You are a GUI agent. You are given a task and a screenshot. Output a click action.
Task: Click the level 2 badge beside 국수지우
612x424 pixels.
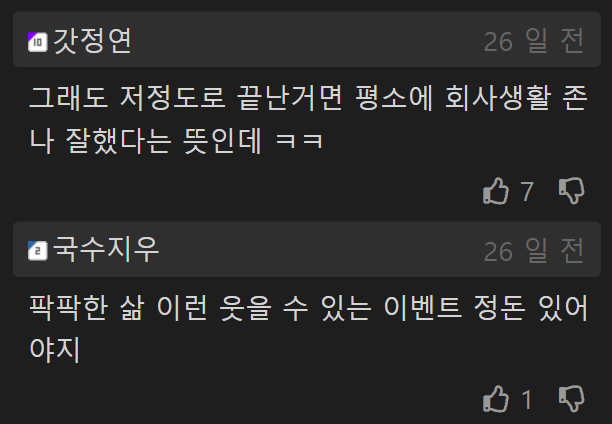37,251
